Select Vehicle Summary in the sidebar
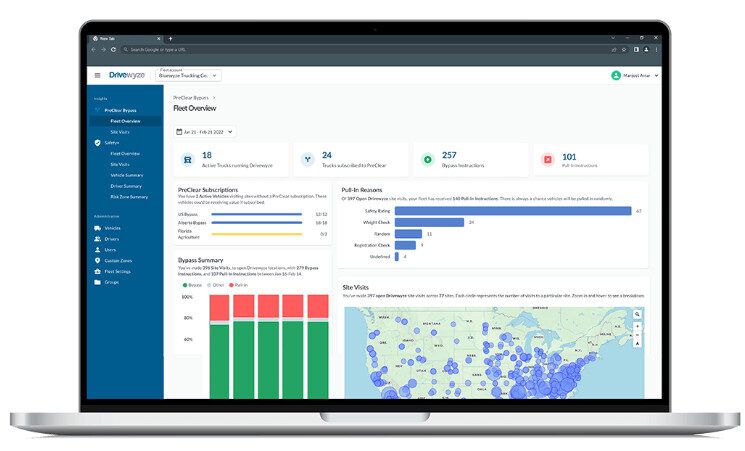This screenshot has width=745, height=451. coord(126,175)
